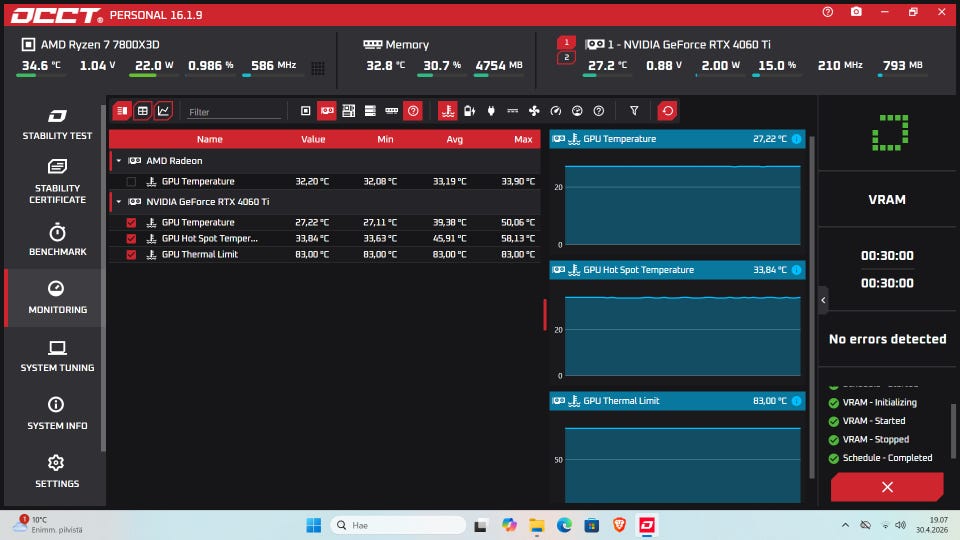
Task: Click the taskbar search box
Action: [399, 525]
